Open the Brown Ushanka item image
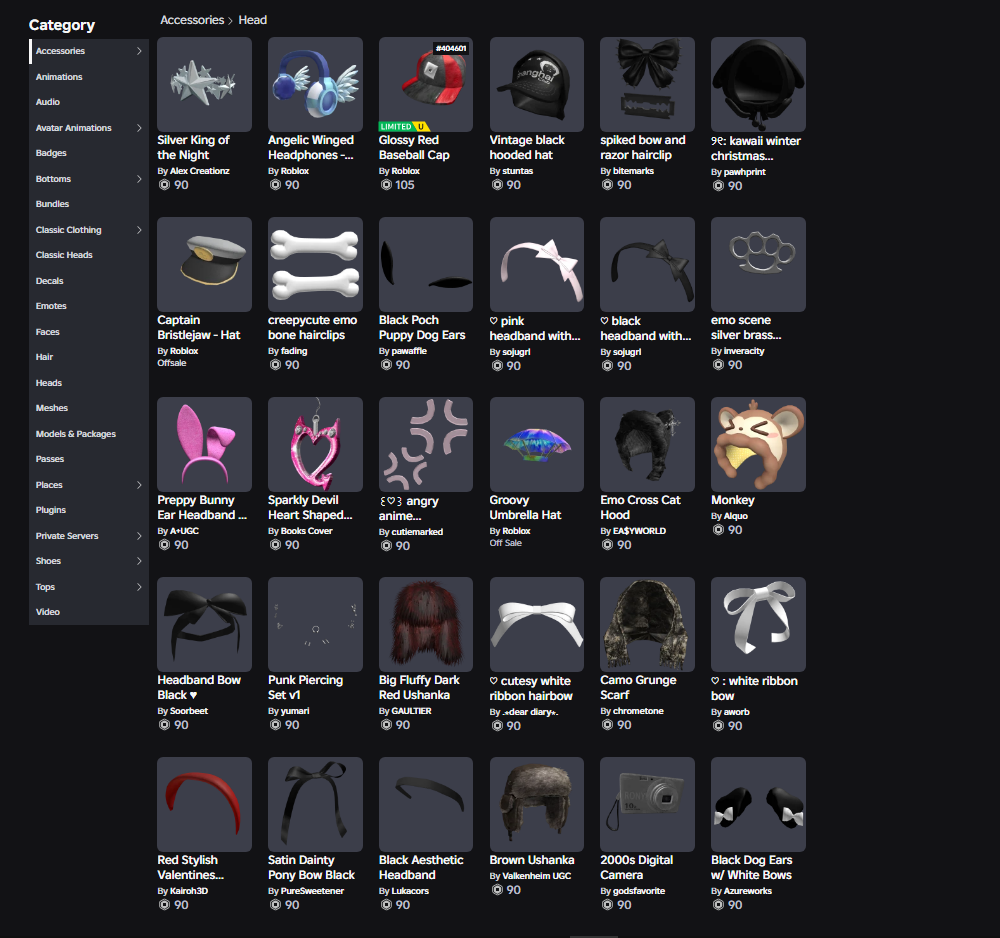Image resolution: width=1000 pixels, height=938 pixels. [x=537, y=804]
